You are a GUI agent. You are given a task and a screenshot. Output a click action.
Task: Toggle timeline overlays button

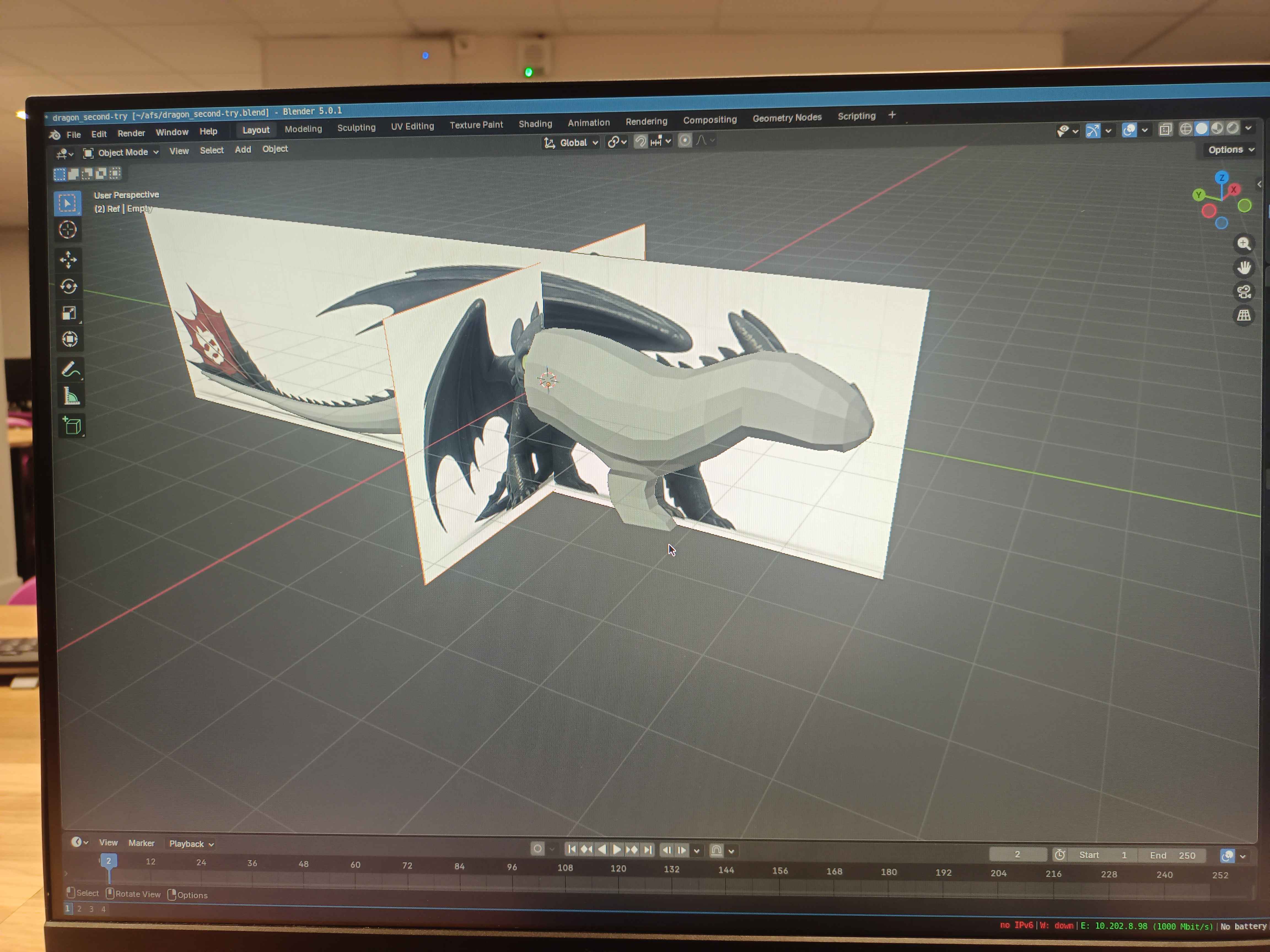click(1227, 856)
